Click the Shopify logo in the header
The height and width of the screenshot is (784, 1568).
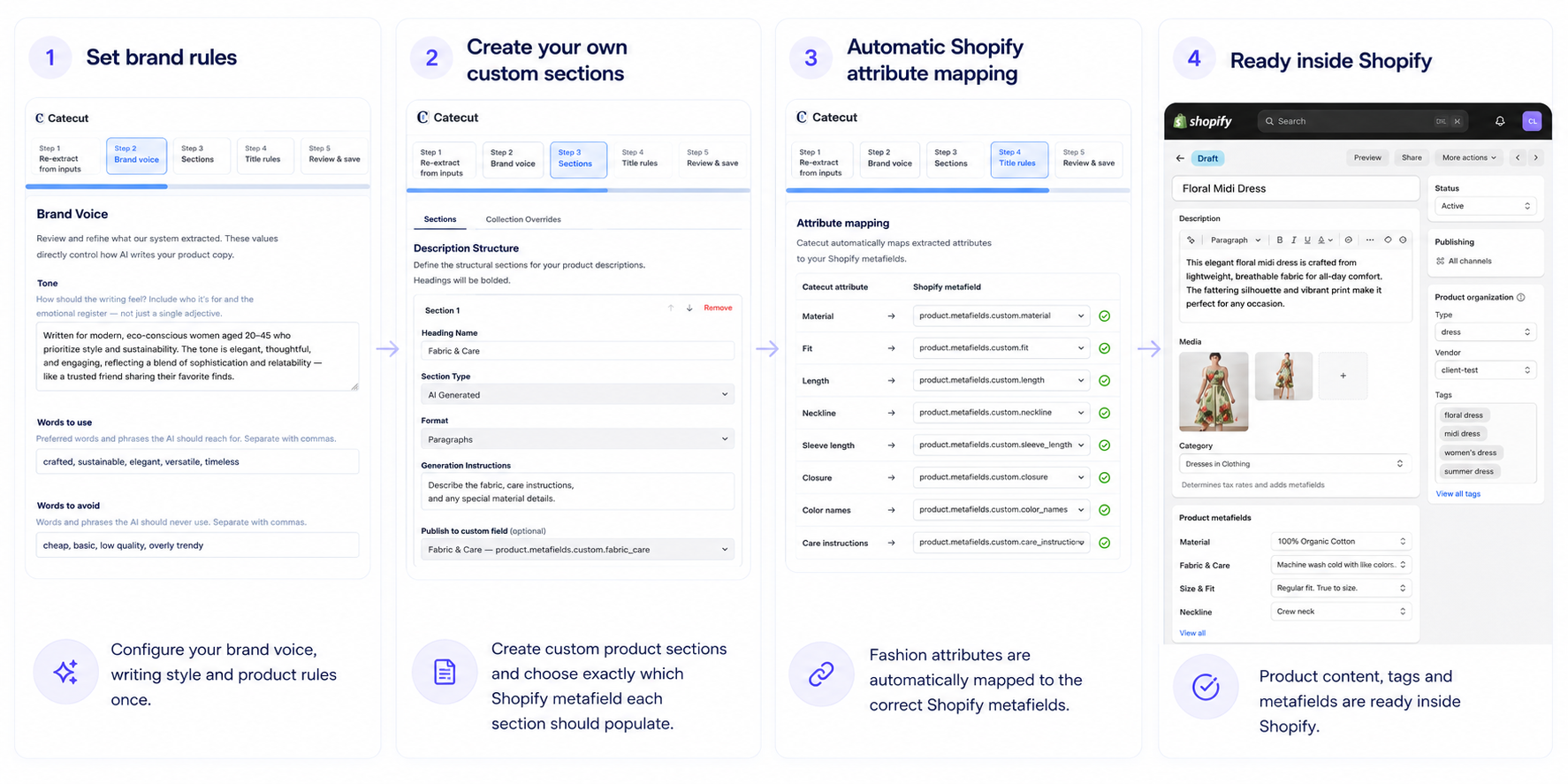pos(1202,121)
